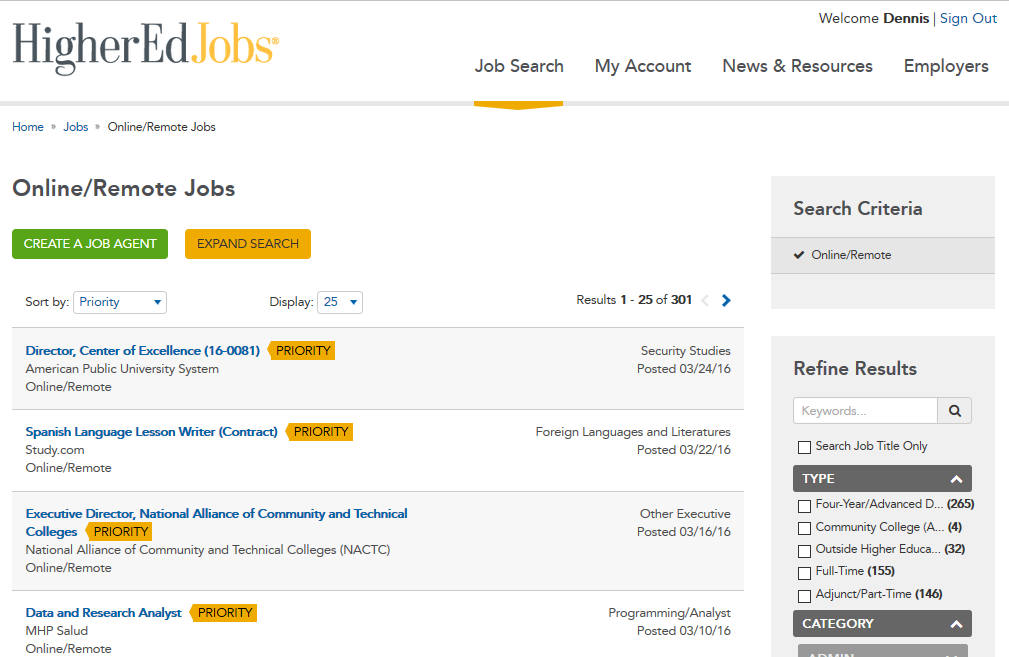This screenshot has height=657, width=1009.
Task: Click the keyword search magnifier icon
Action: click(955, 410)
